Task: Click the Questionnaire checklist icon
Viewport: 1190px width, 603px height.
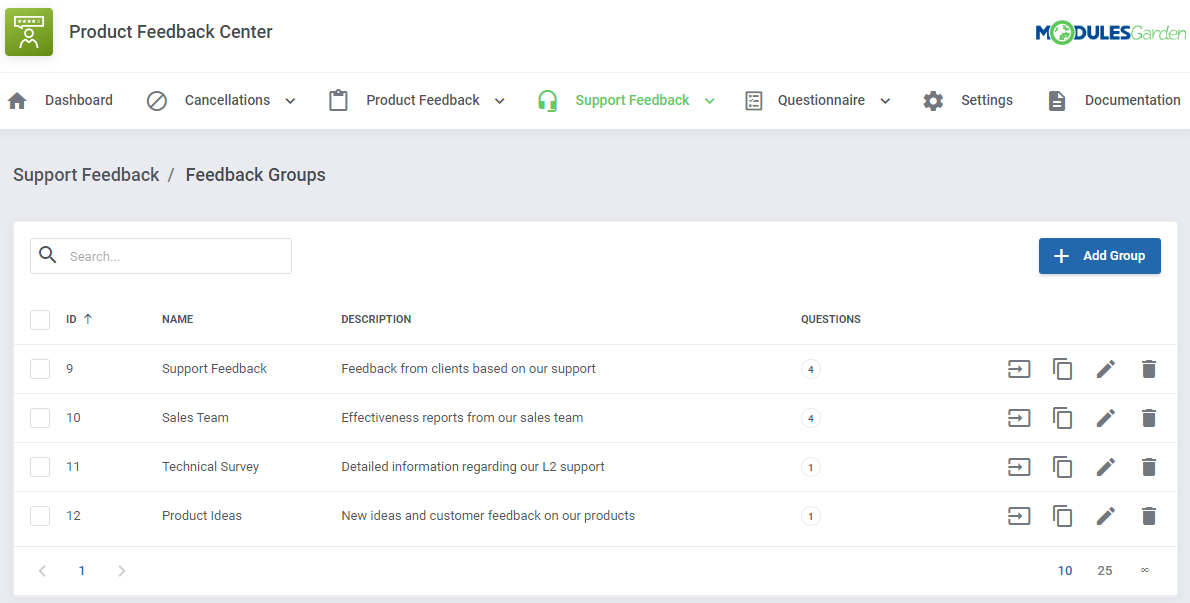Action: pos(754,100)
